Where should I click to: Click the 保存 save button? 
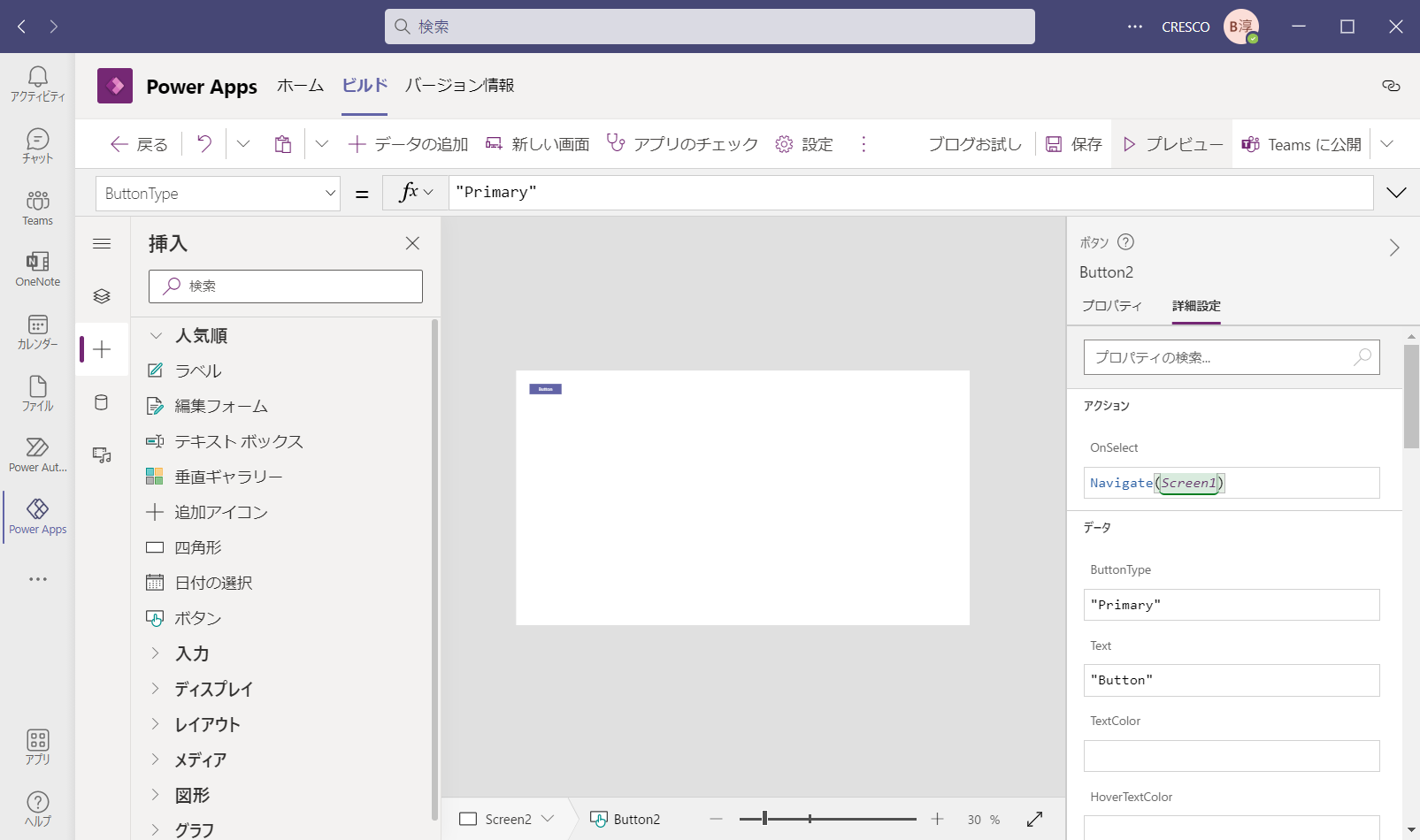(x=1073, y=144)
